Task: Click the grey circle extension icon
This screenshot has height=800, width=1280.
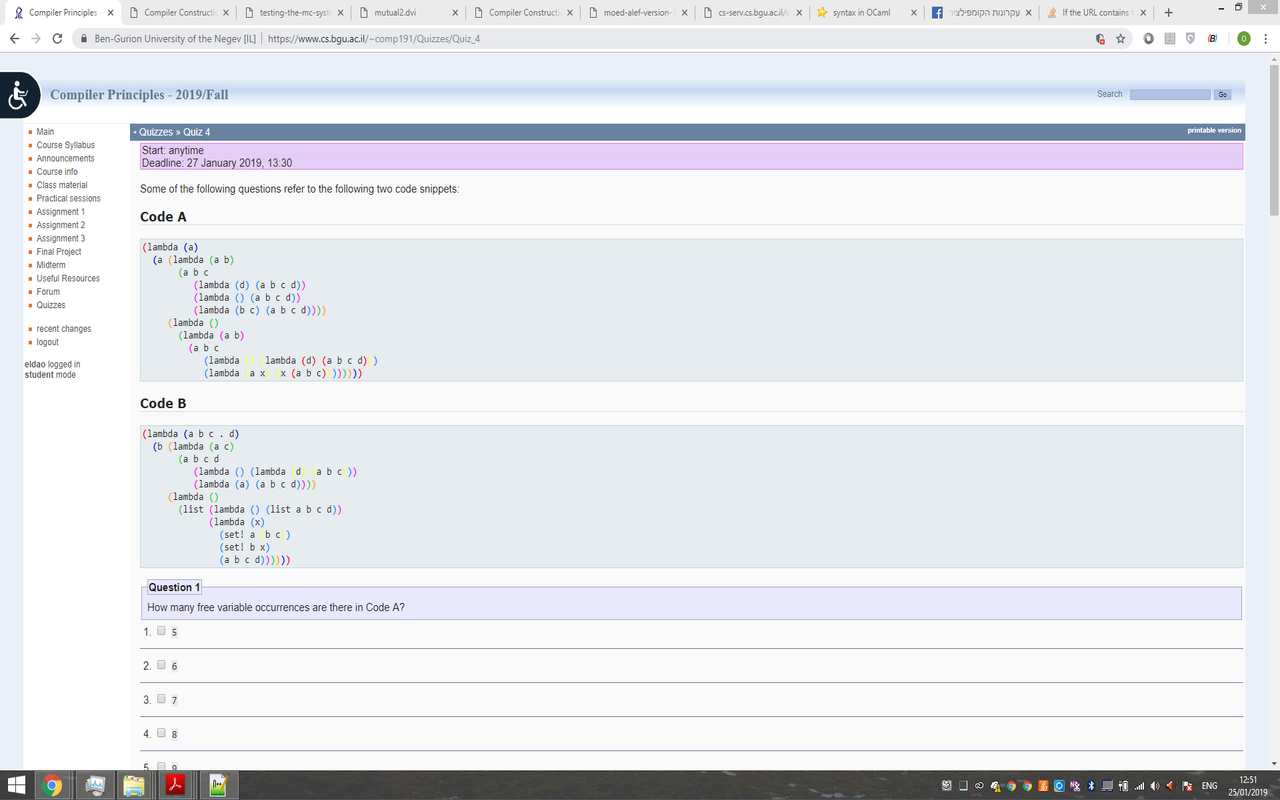Action: [1148, 39]
